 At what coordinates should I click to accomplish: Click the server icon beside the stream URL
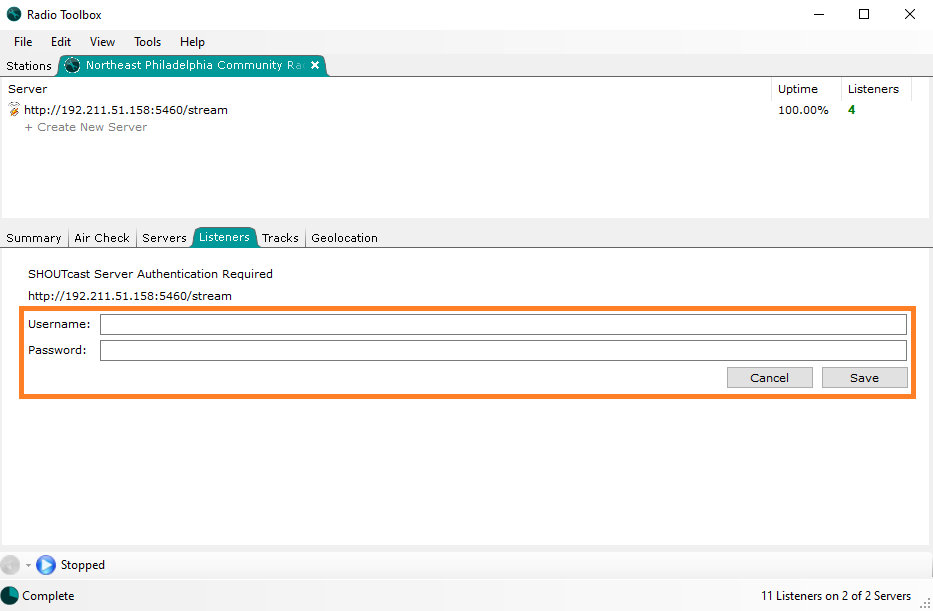14,109
